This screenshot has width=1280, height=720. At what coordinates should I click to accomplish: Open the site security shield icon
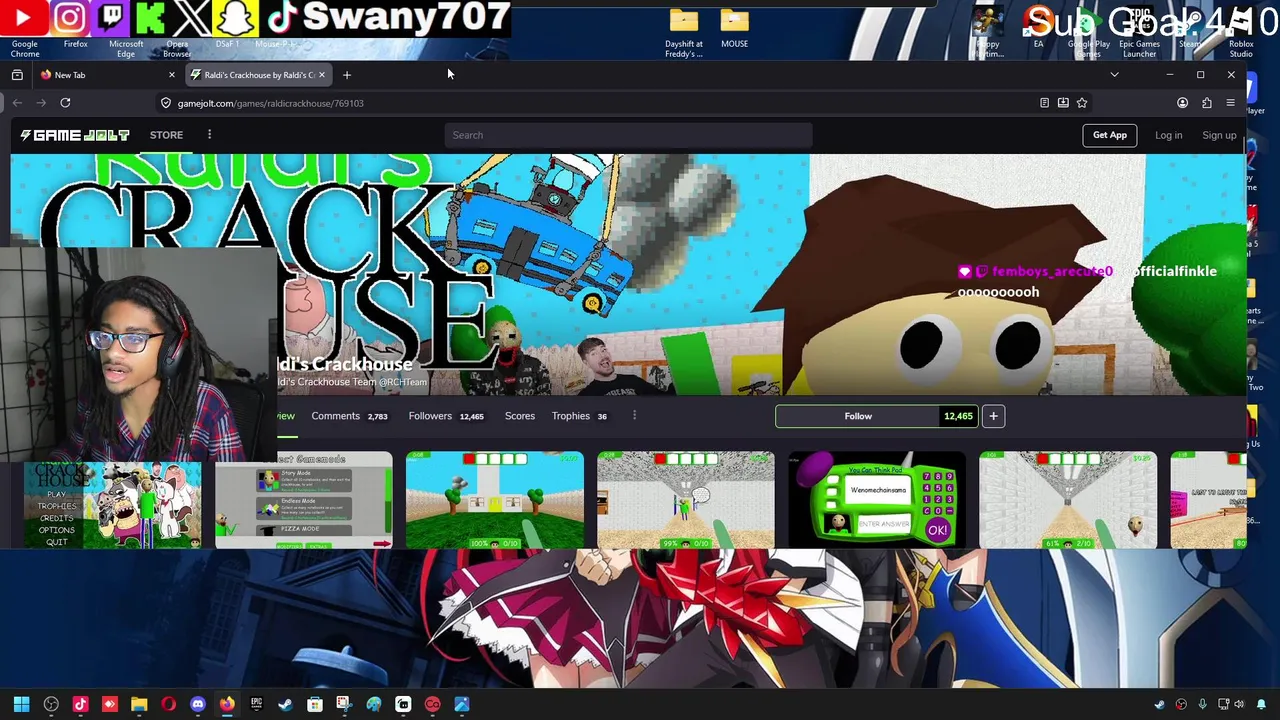pos(166,103)
